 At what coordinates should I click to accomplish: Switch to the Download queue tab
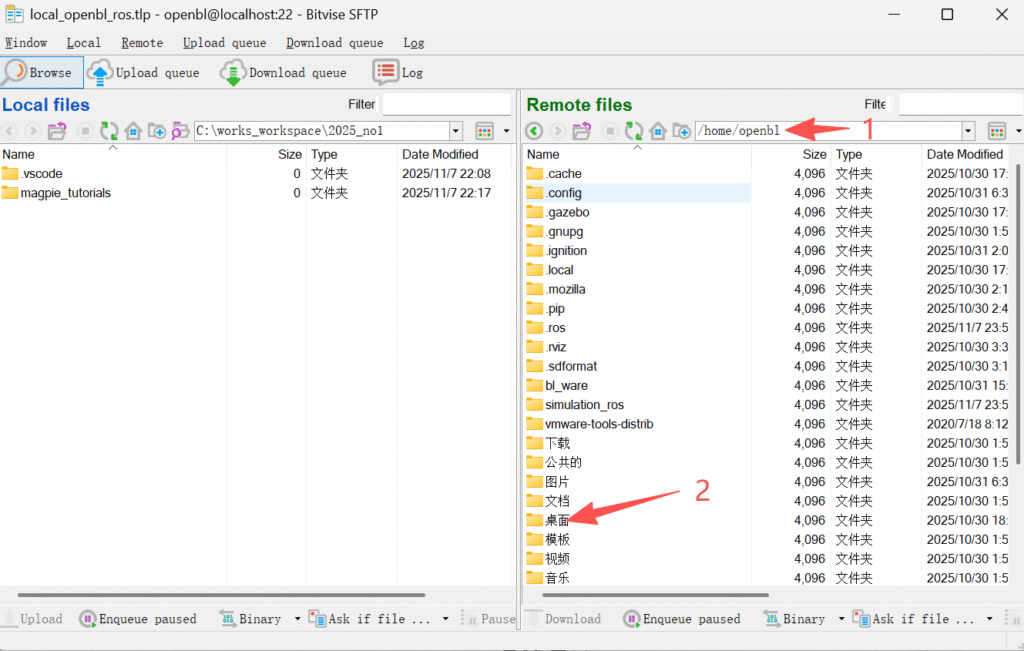pos(284,72)
